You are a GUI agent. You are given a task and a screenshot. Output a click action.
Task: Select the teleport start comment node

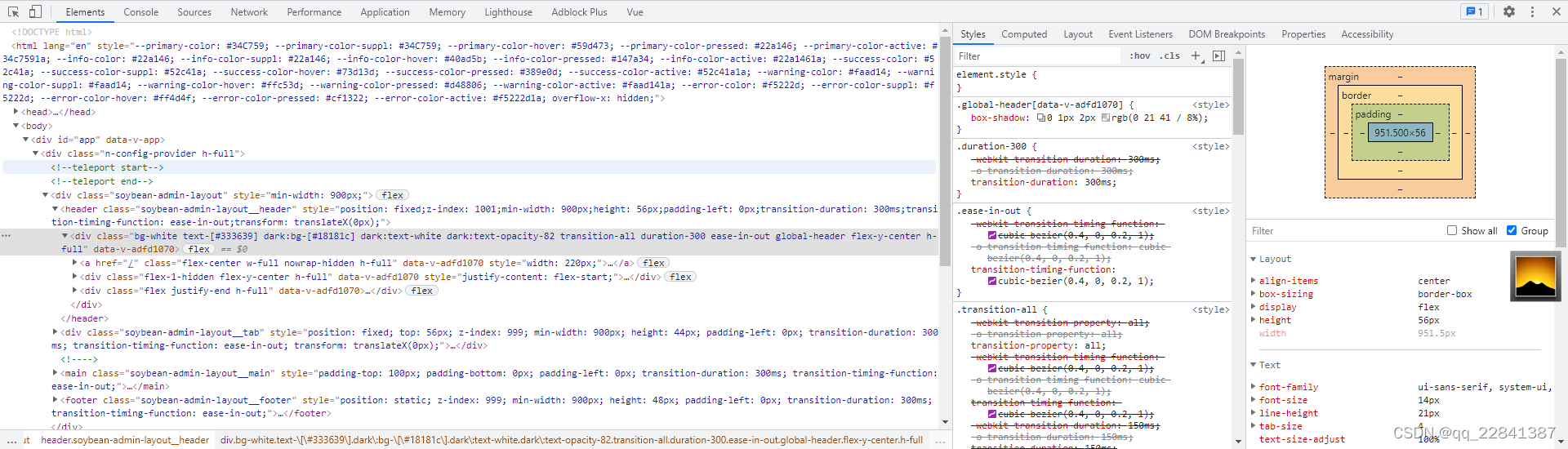[107, 167]
